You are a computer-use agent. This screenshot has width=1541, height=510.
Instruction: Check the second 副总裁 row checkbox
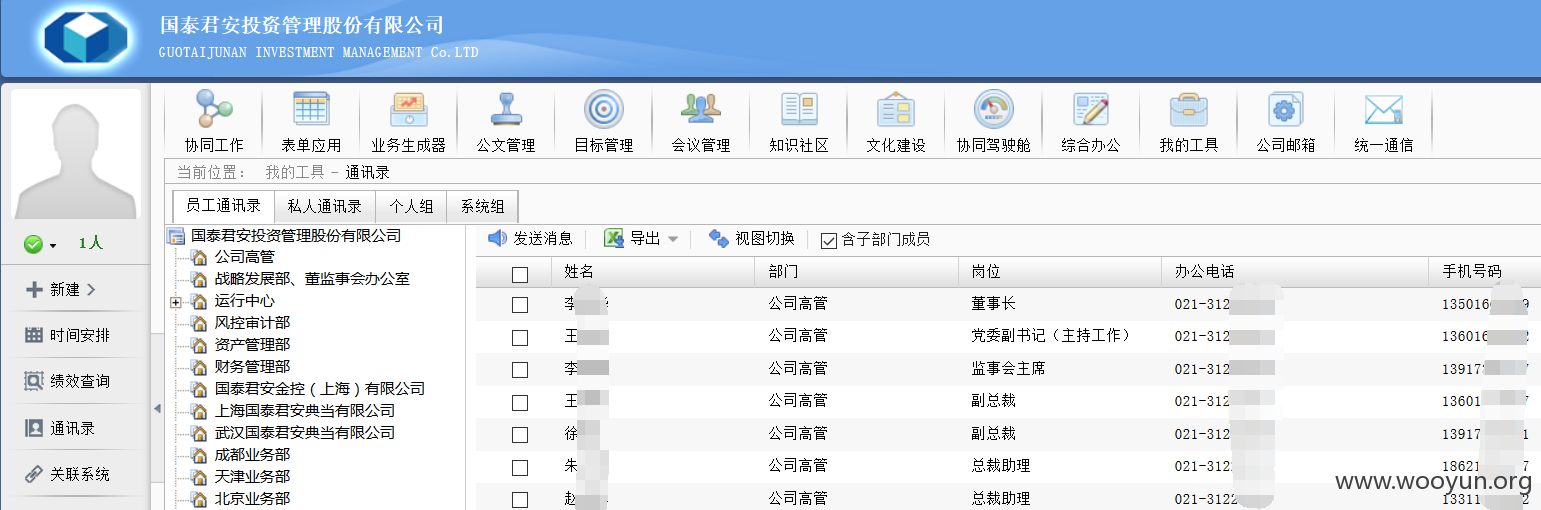tap(520, 435)
